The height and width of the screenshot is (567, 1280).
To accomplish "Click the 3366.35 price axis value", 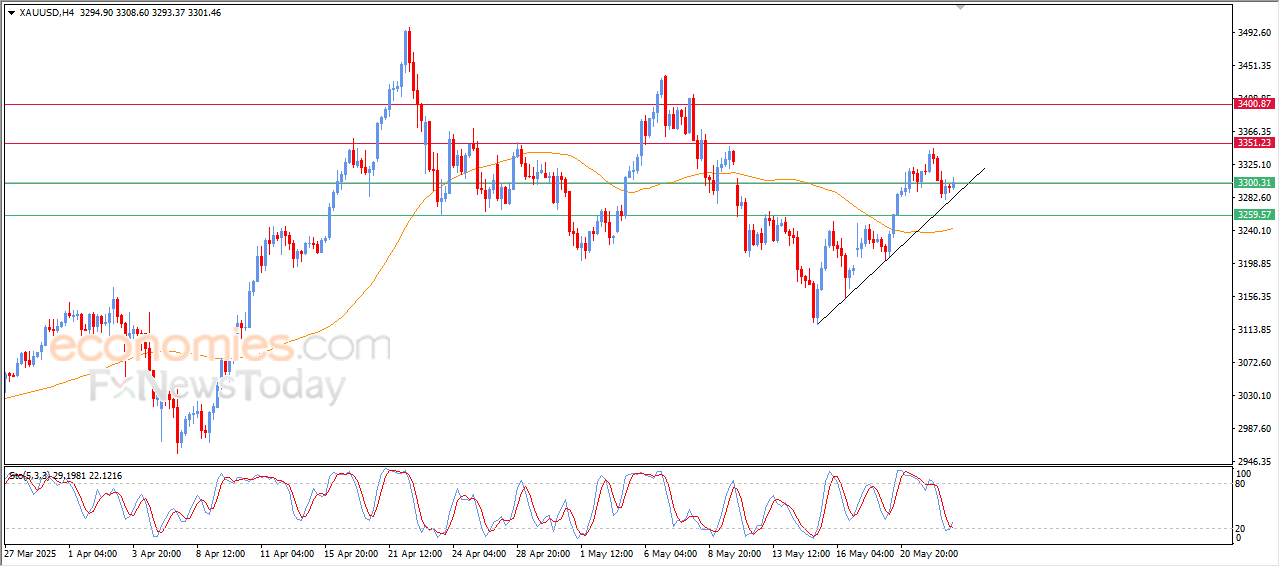I will pyautogui.click(x=1254, y=132).
